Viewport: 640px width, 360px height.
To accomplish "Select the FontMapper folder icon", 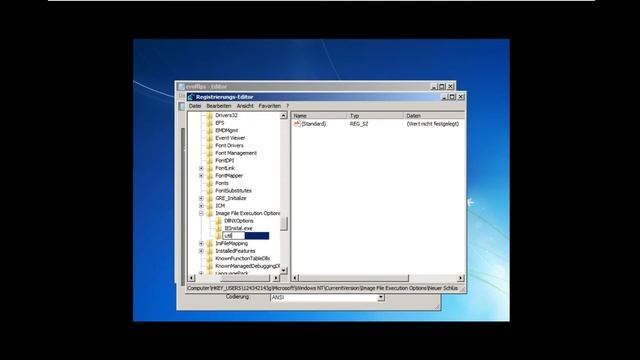I will pos(209,176).
